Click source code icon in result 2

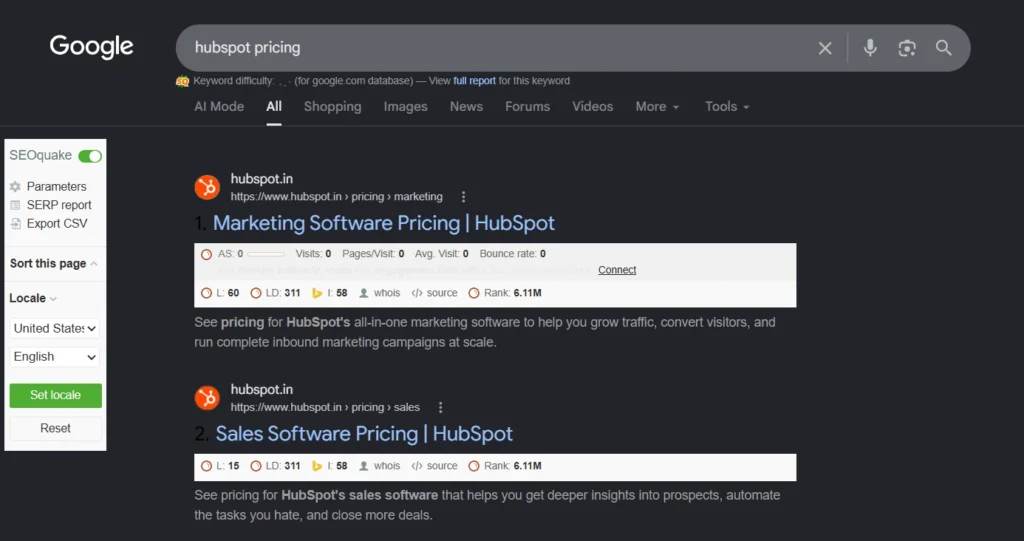pos(417,467)
